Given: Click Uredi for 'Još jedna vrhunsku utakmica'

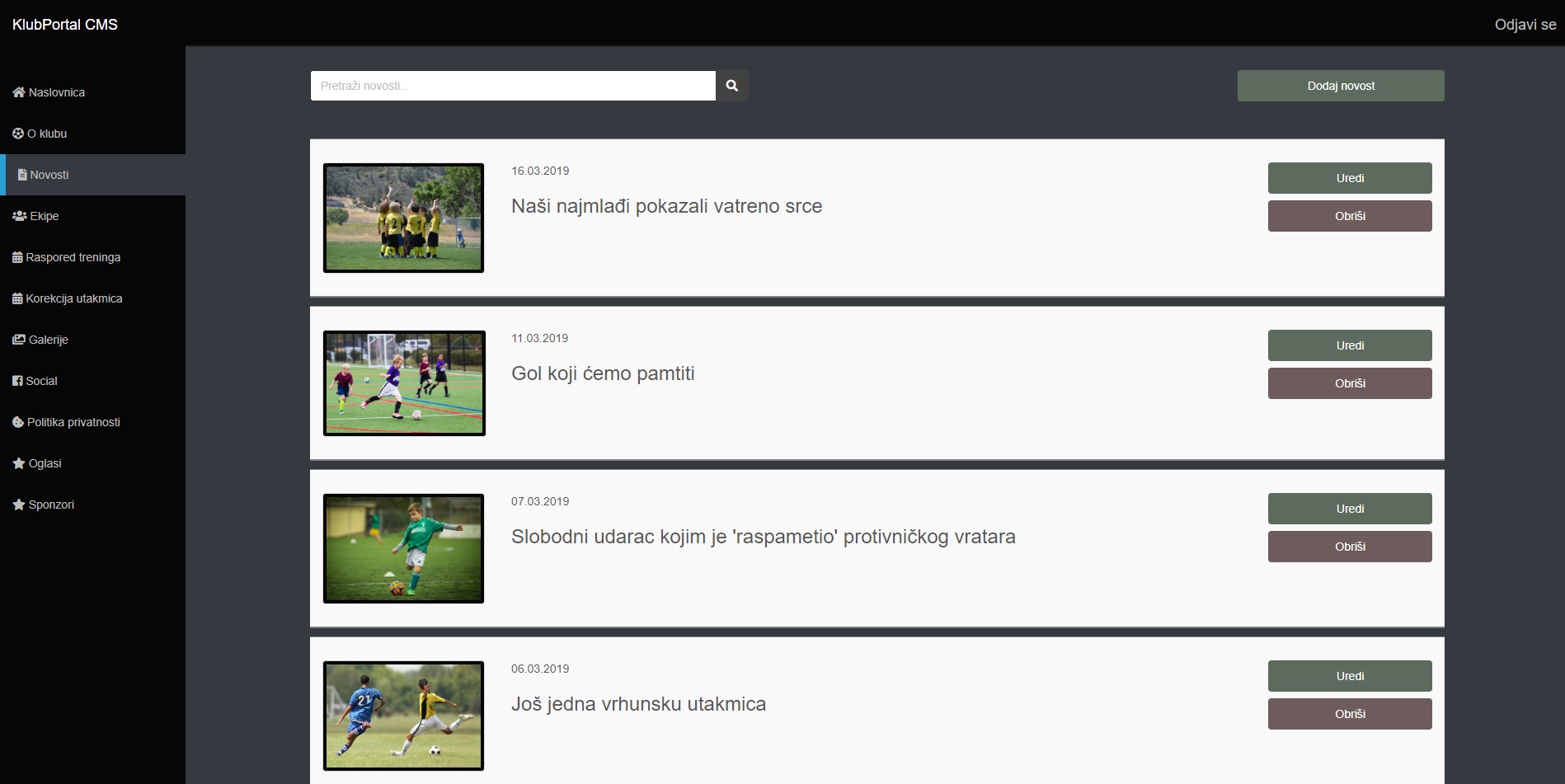Looking at the screenshot, I should [x=1350, y=676].
